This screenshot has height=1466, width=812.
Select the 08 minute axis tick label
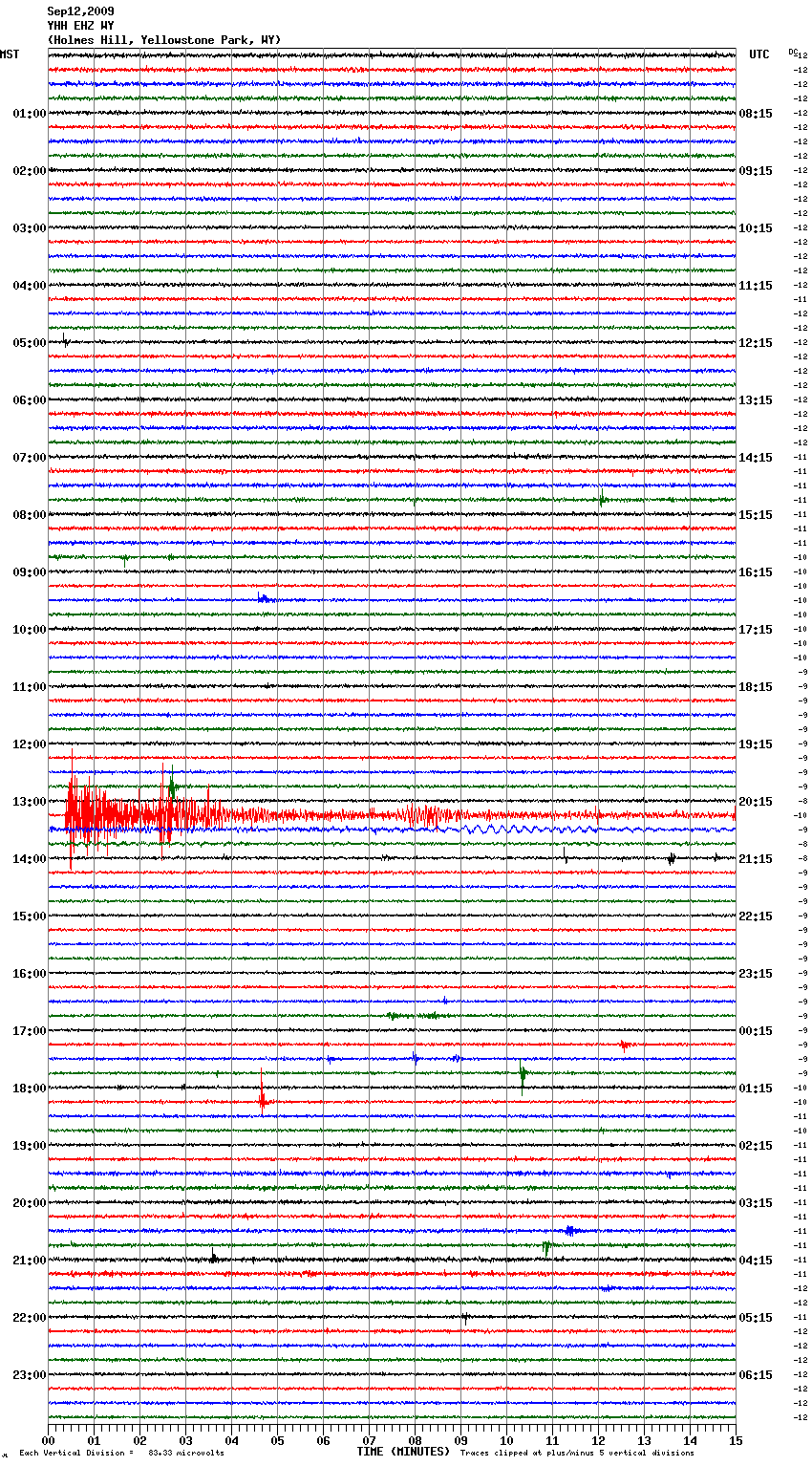[415, 1440]
